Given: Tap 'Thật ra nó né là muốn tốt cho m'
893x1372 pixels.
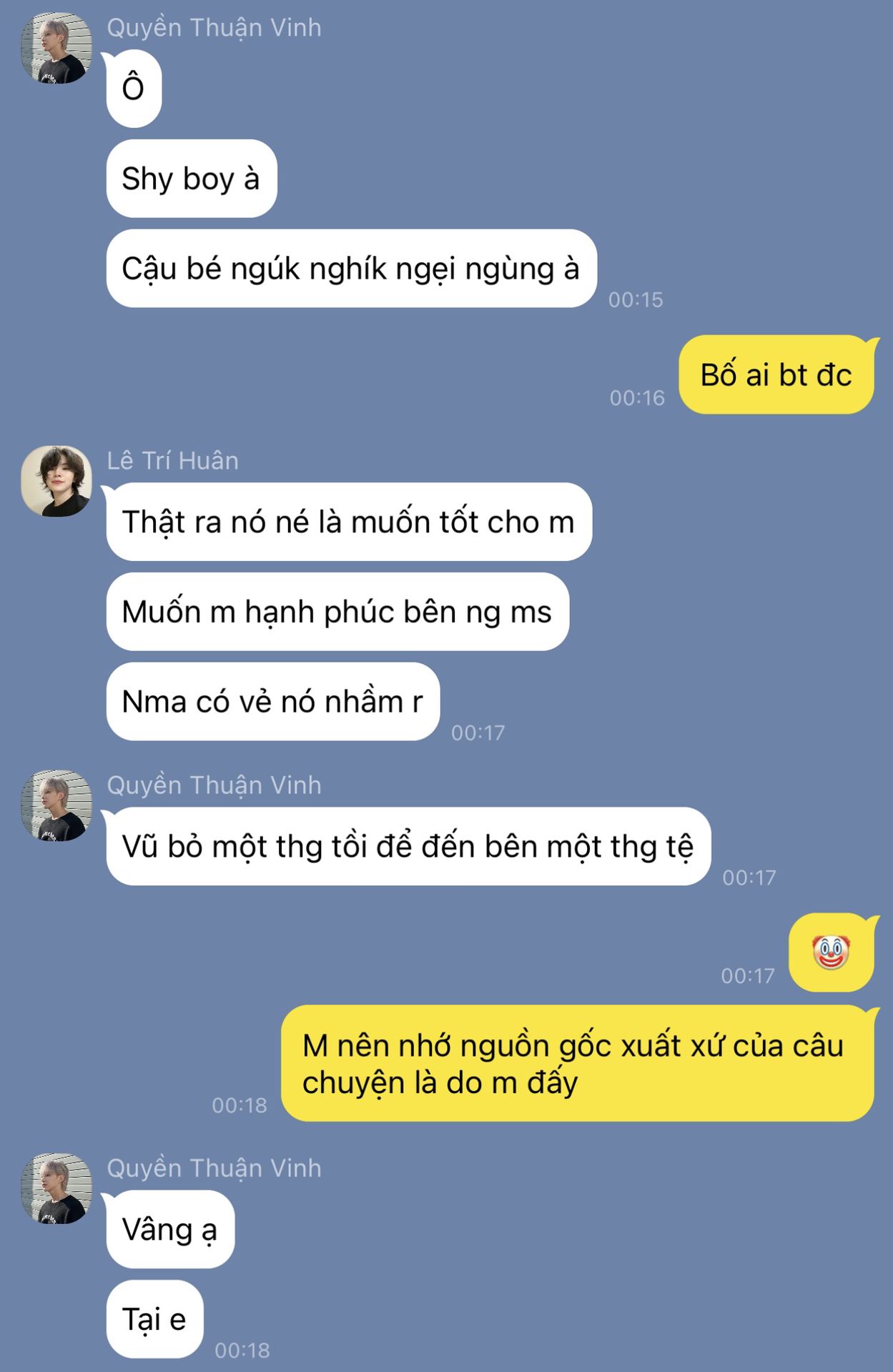Looking at the screenshot, I should pyautogui.click(x=349, y=522).
